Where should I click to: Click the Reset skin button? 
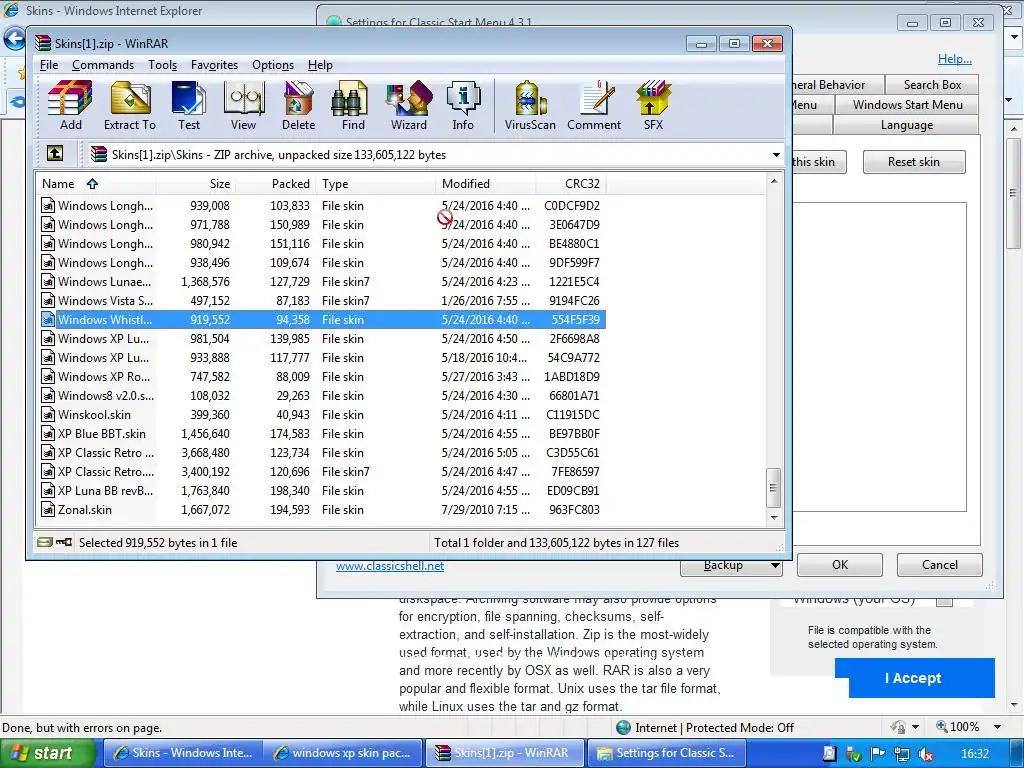pos(914,162)
